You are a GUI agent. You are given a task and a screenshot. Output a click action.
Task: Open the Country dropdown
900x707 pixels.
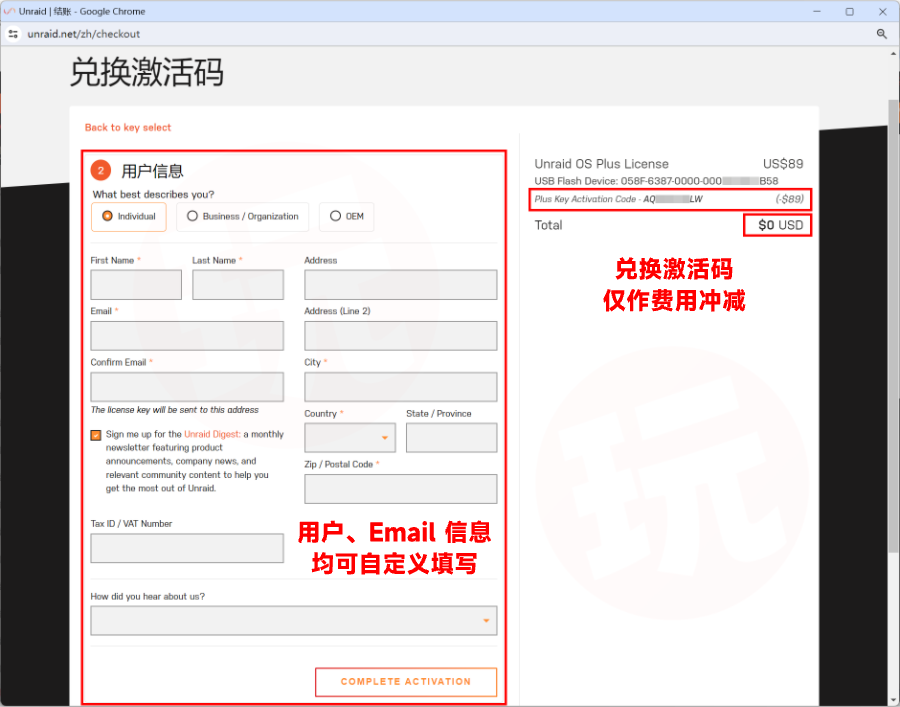[350, 438]
